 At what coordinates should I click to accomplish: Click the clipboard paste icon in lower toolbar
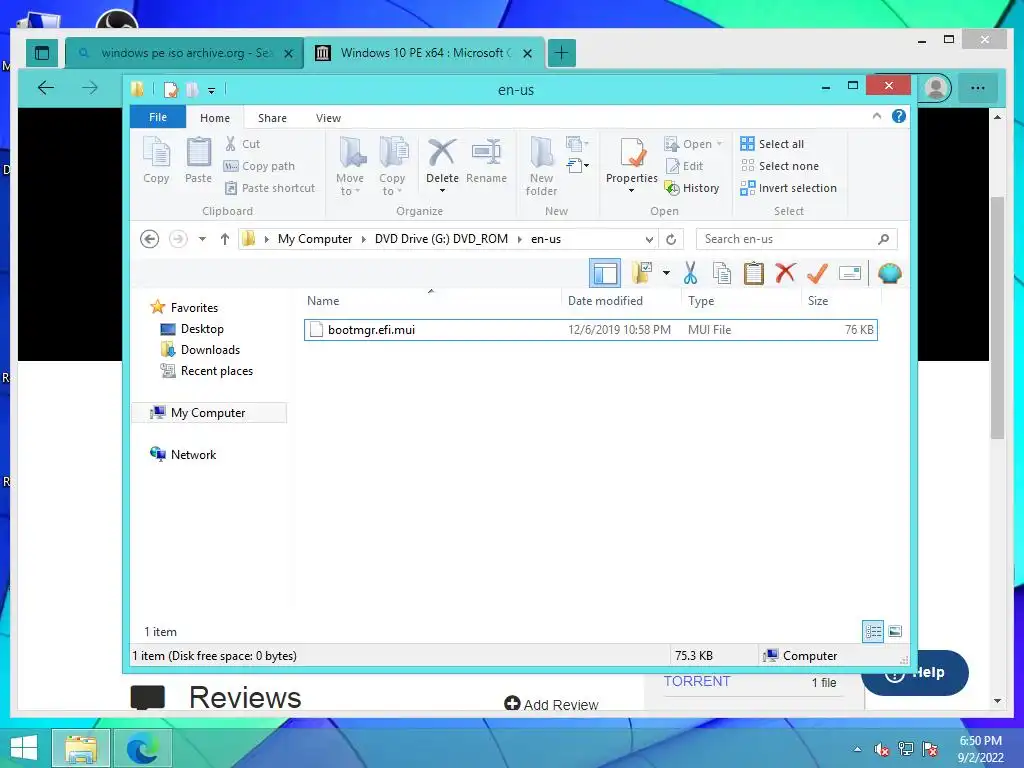[754, 274]
